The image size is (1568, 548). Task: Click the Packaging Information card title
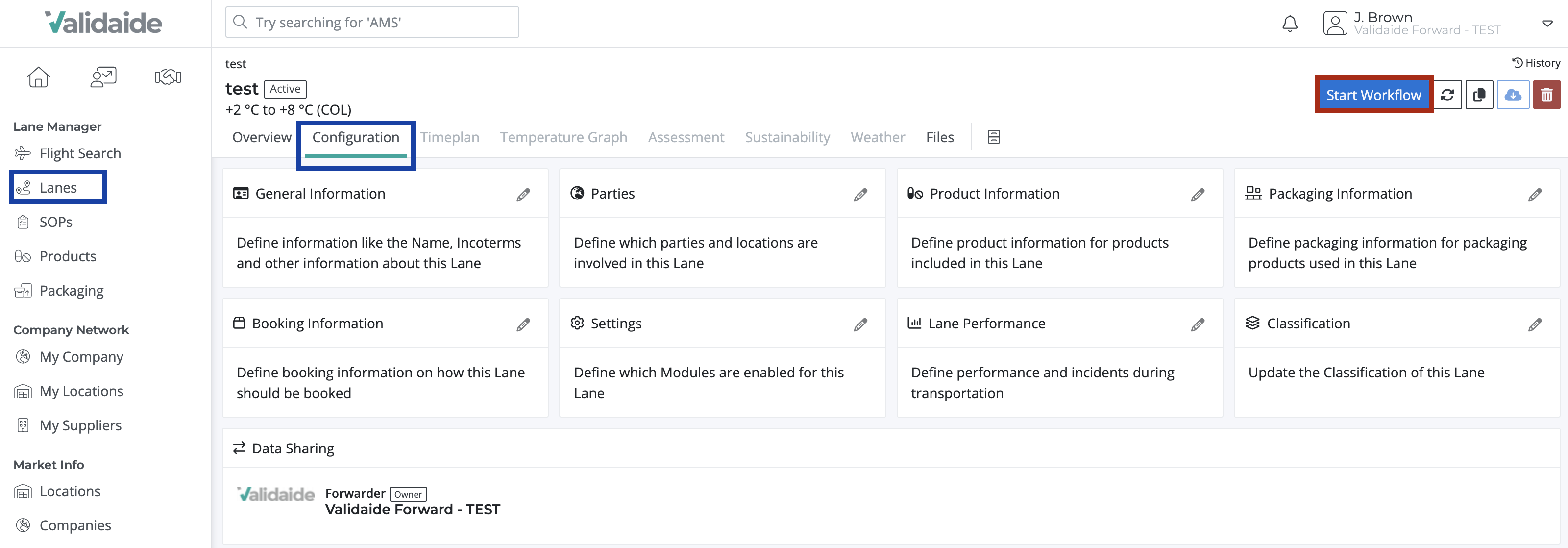[1340, 194]
